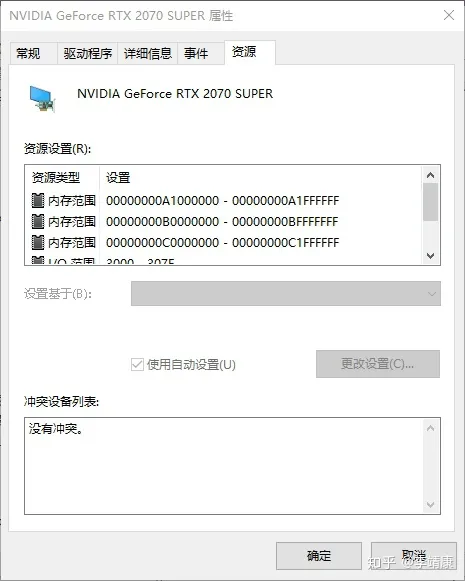This screenshot has width=465, height=581.
Task: Select memory chip icon for B0000000 range
Action: [38, 222]
